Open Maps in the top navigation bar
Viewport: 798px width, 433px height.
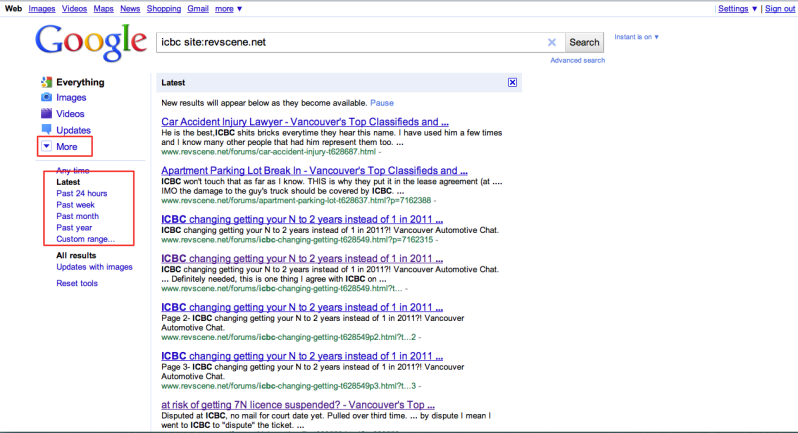(x=103, y=9)
